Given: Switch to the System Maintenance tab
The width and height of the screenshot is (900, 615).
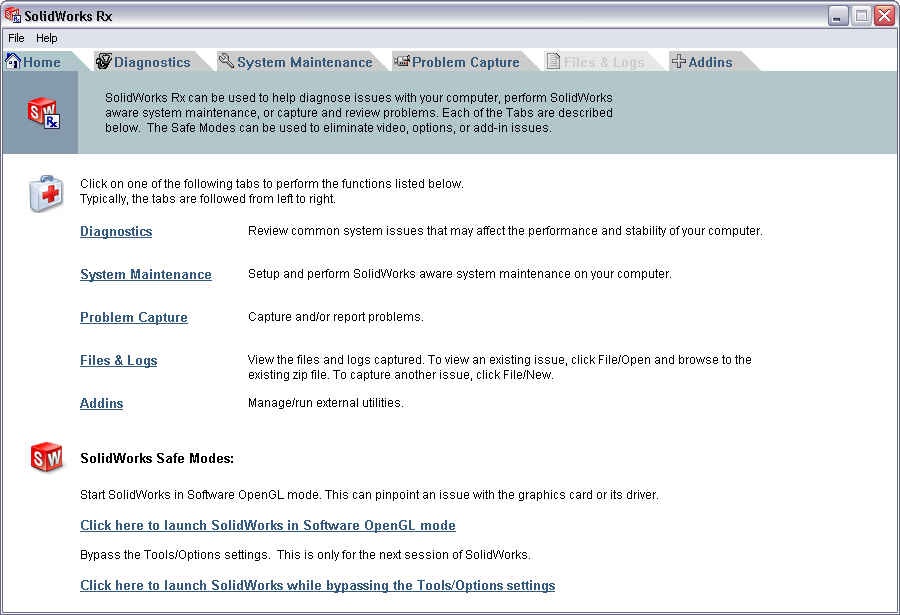Looking at the screenshot, I should coord(305,62).
